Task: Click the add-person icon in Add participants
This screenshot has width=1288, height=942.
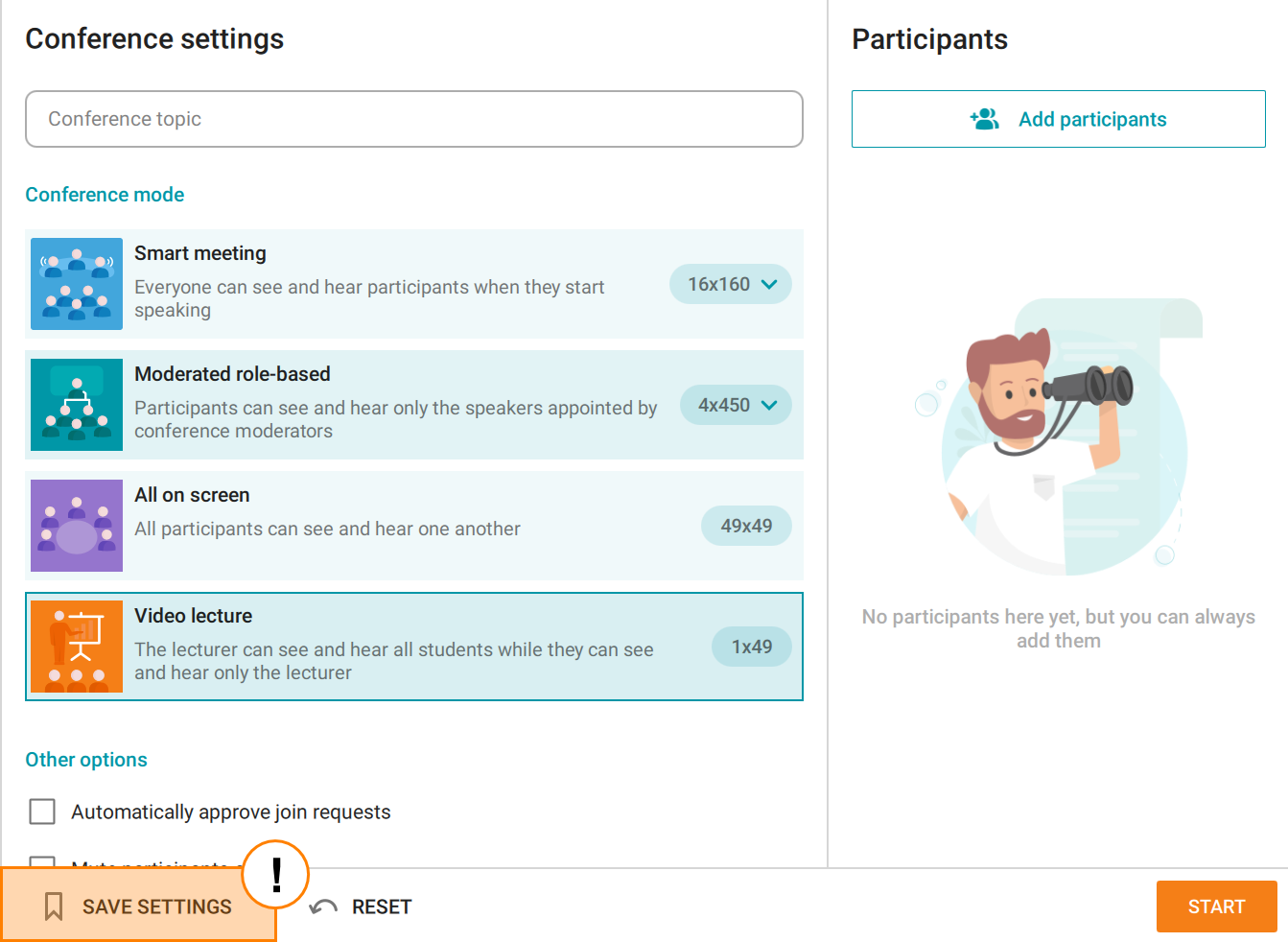Action: 985,119
